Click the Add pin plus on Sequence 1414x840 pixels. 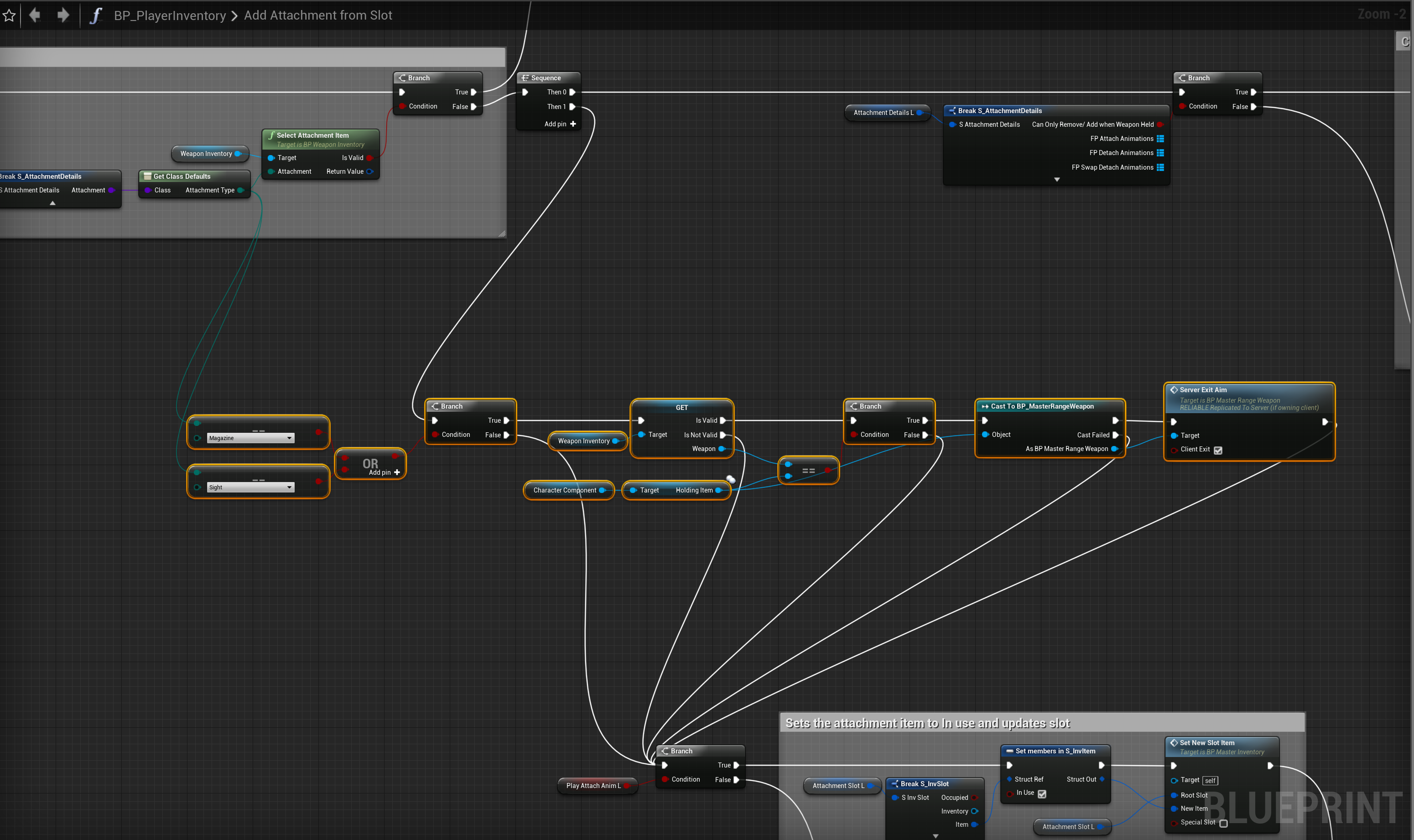tap(573, 124)
